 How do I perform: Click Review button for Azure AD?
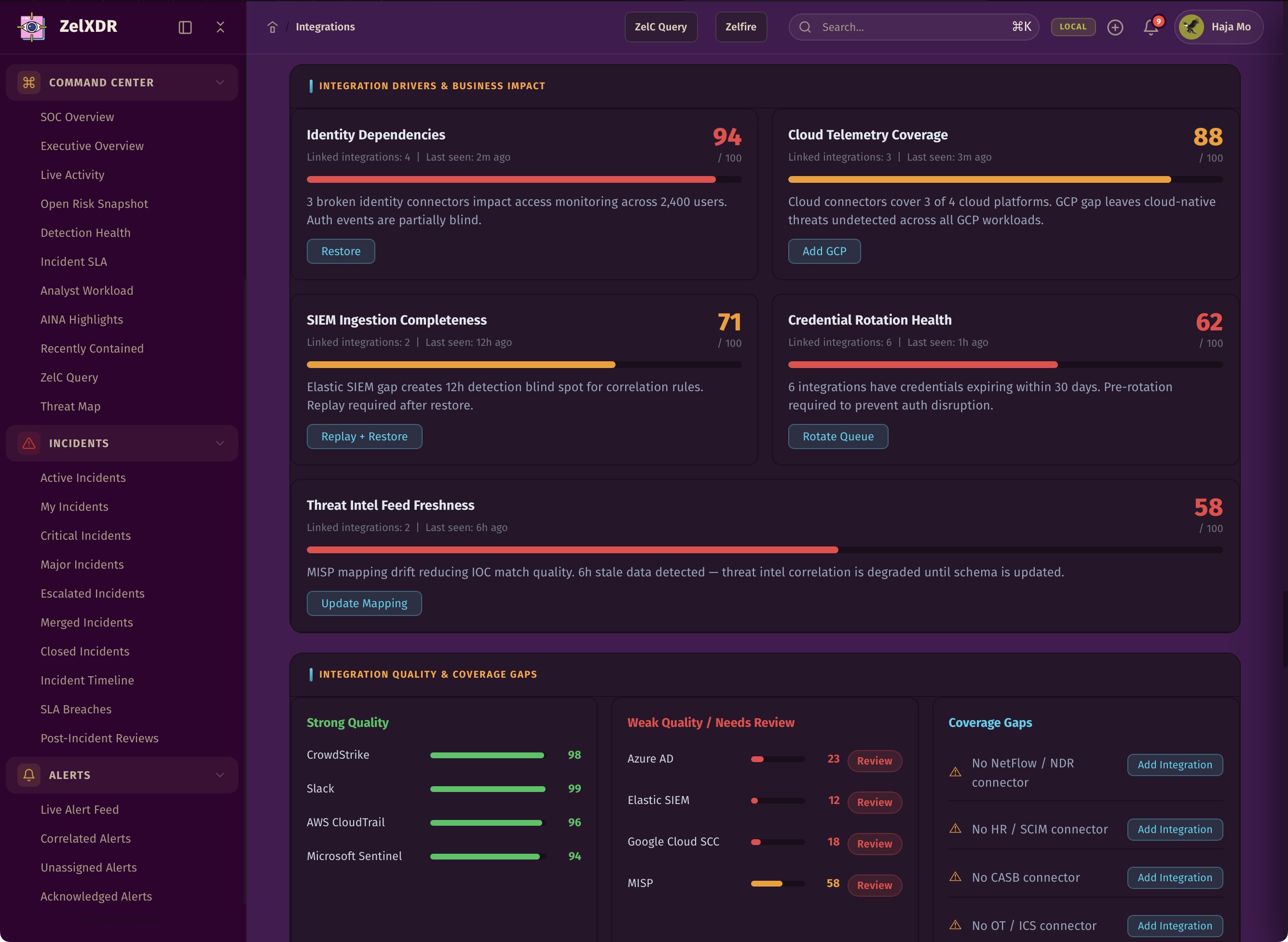tap(874, 761)
